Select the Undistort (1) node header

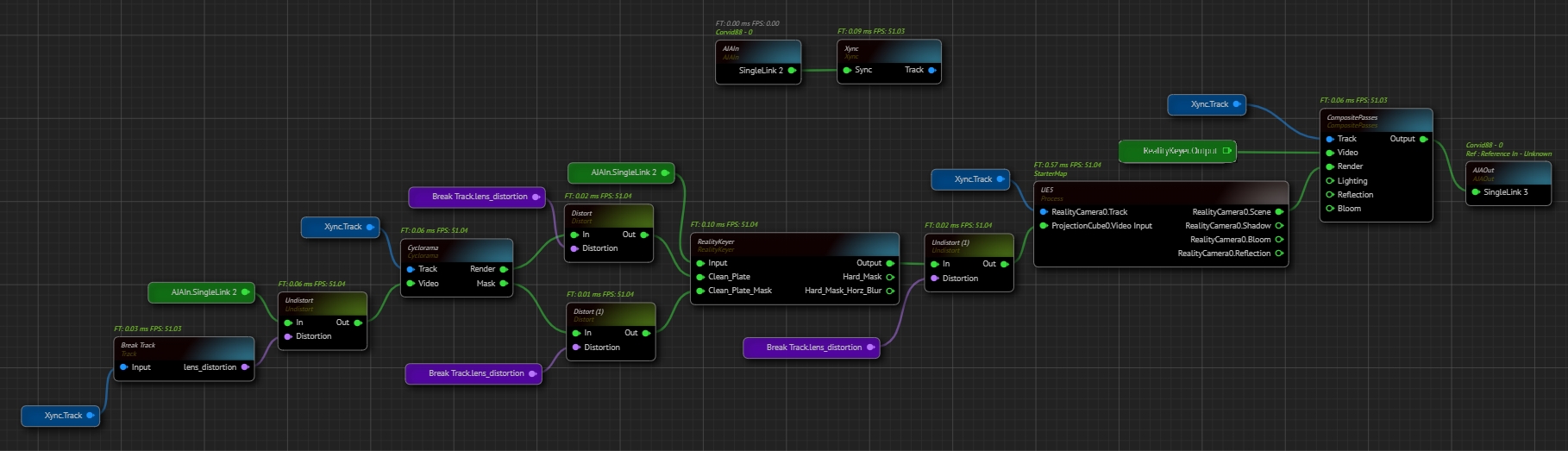coord(968,245)
